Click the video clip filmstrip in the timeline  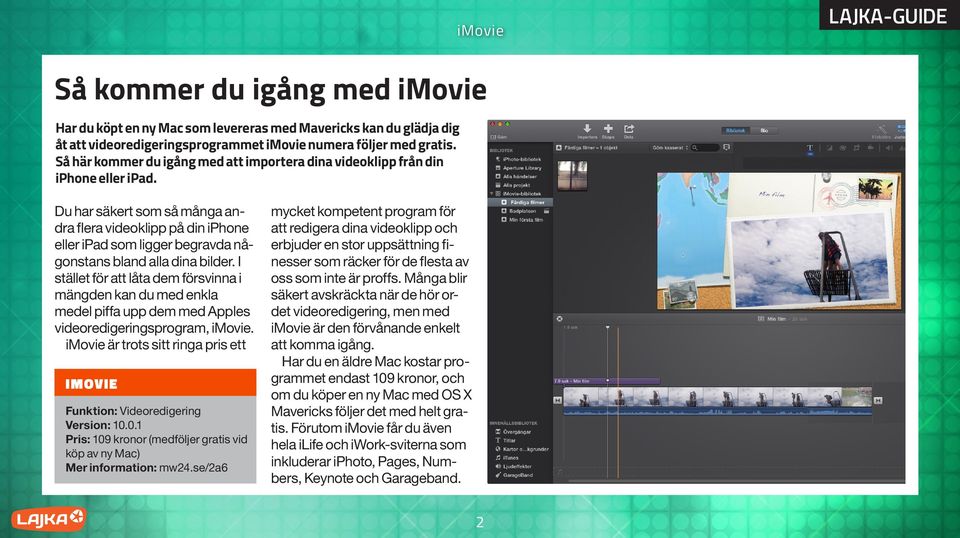(x=718, y=397)
